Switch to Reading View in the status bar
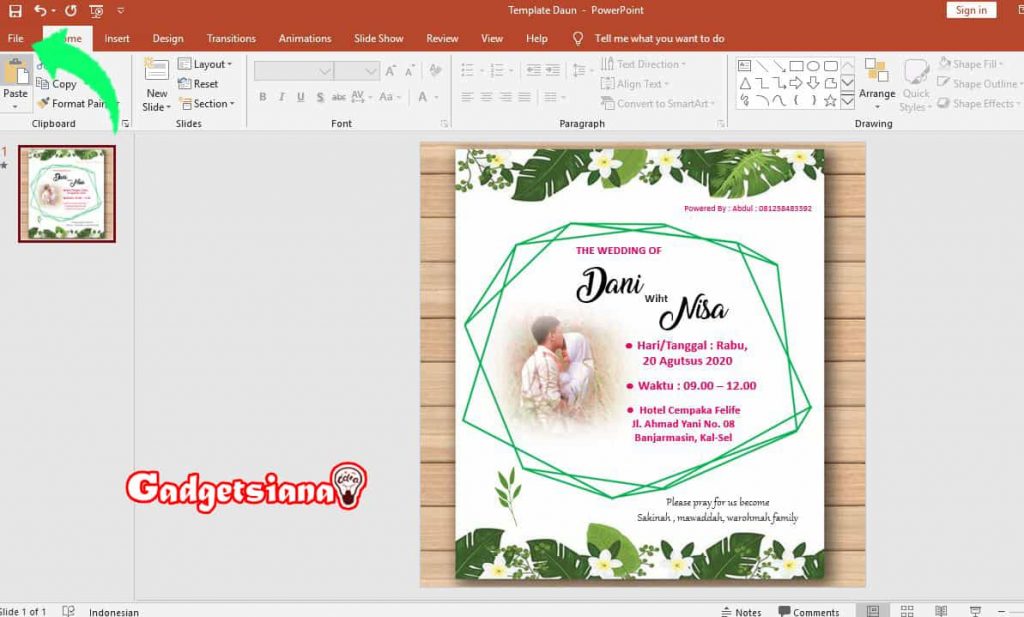Viewport: 1024px width, 617px height. [x=940, y=611]
